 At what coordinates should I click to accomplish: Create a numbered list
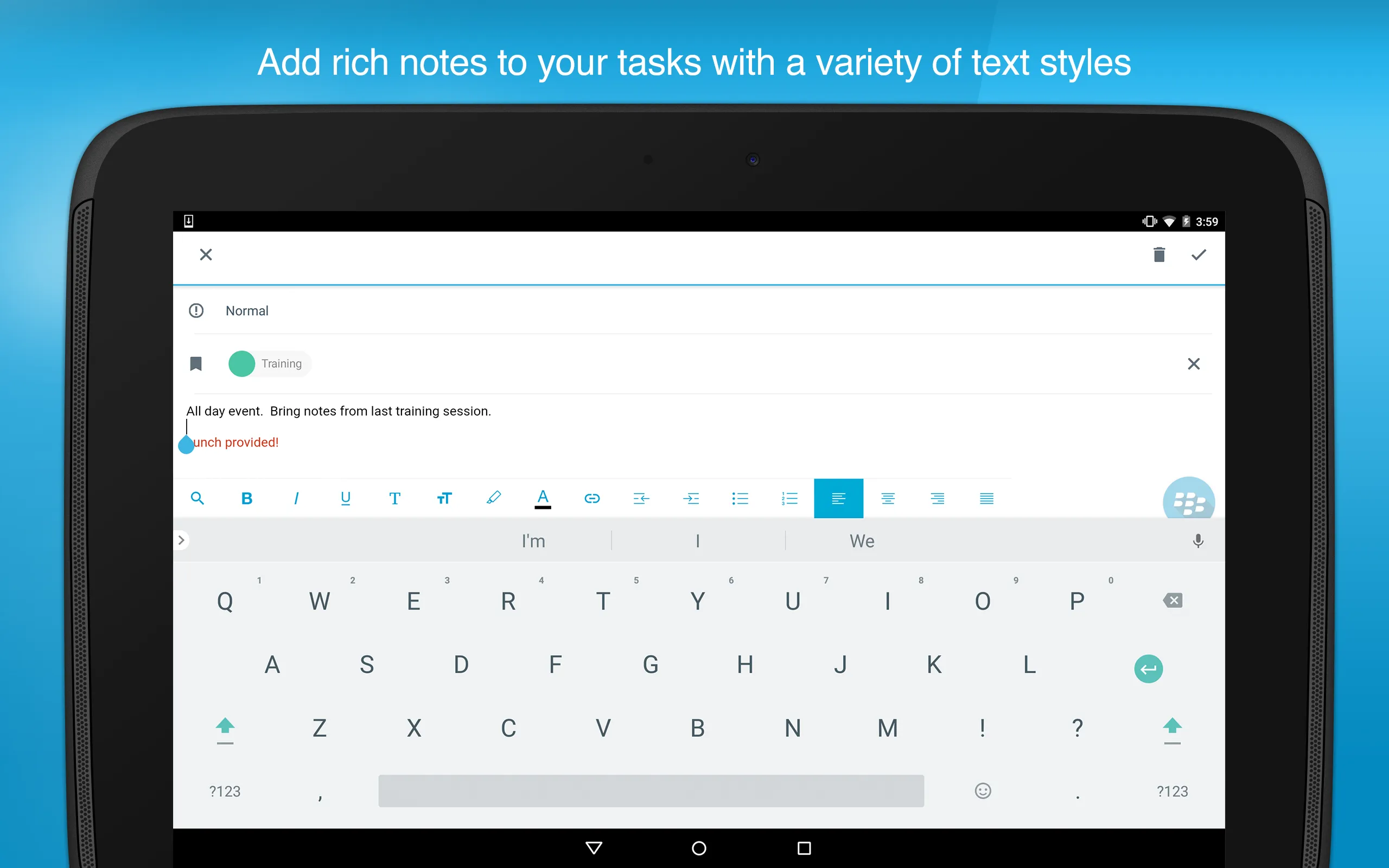coord(789,499)
